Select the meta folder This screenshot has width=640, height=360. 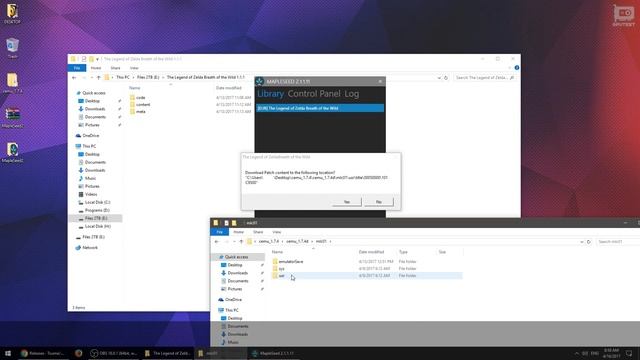pos(140,111)
